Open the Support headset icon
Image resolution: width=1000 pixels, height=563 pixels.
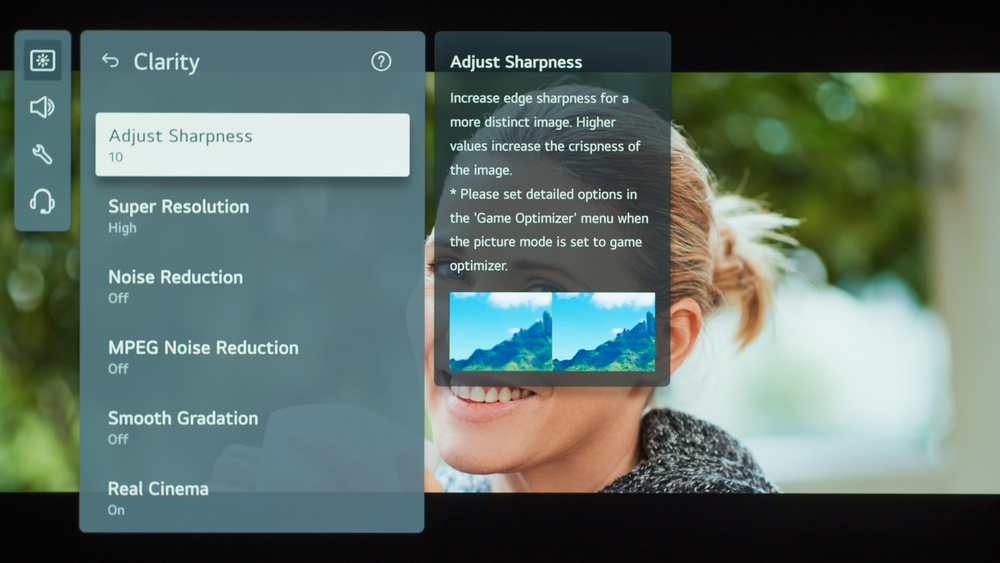click(x=42, y=202)
